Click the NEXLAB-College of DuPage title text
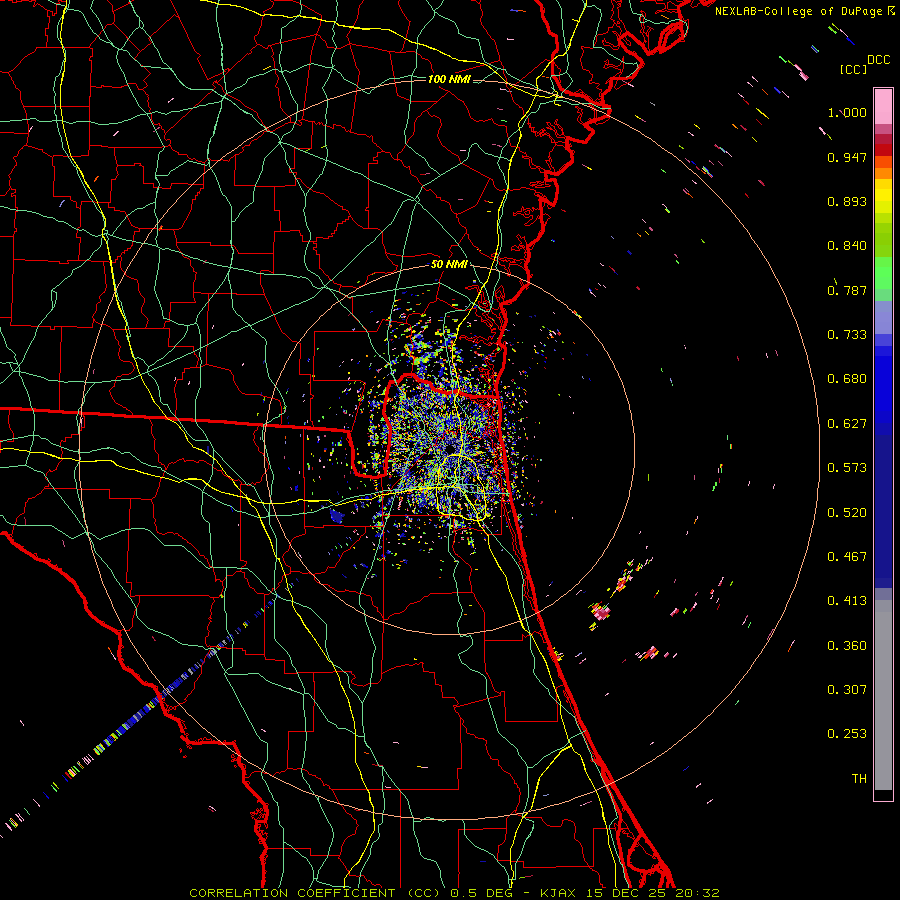This screenshot has width=900, height=900. pos(798,11)
